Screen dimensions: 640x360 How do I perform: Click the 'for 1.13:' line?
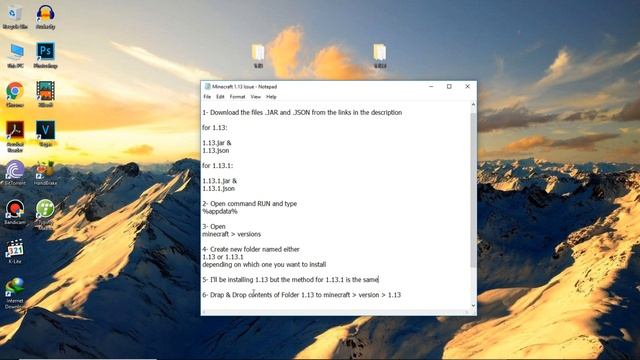click(x=215, y=128)
